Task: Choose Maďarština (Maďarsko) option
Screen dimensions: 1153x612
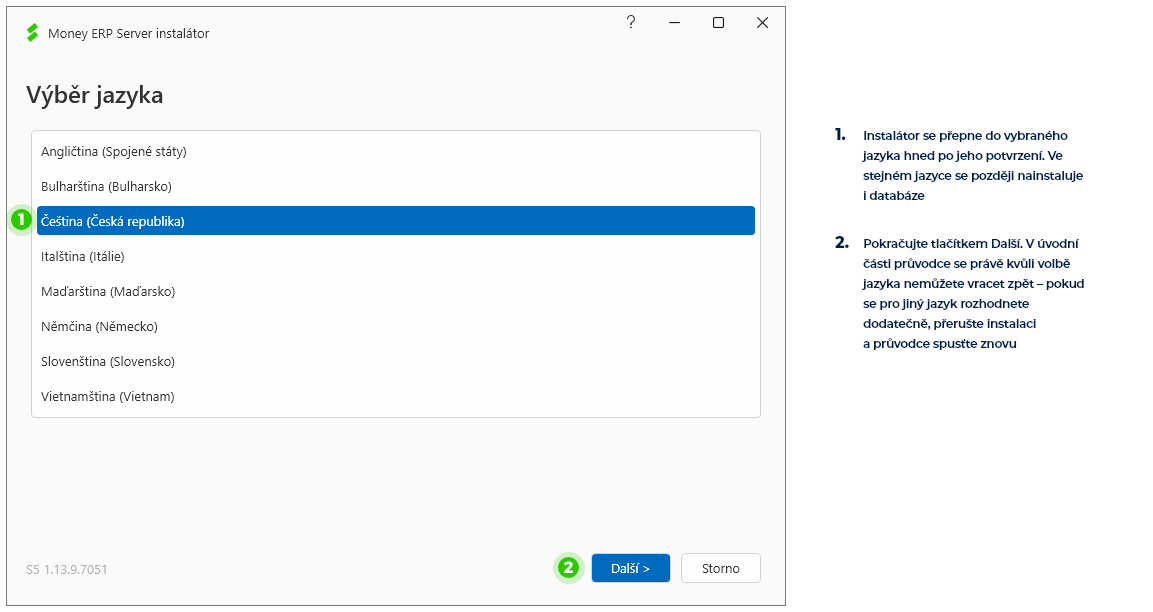Action: pos(396,291)
